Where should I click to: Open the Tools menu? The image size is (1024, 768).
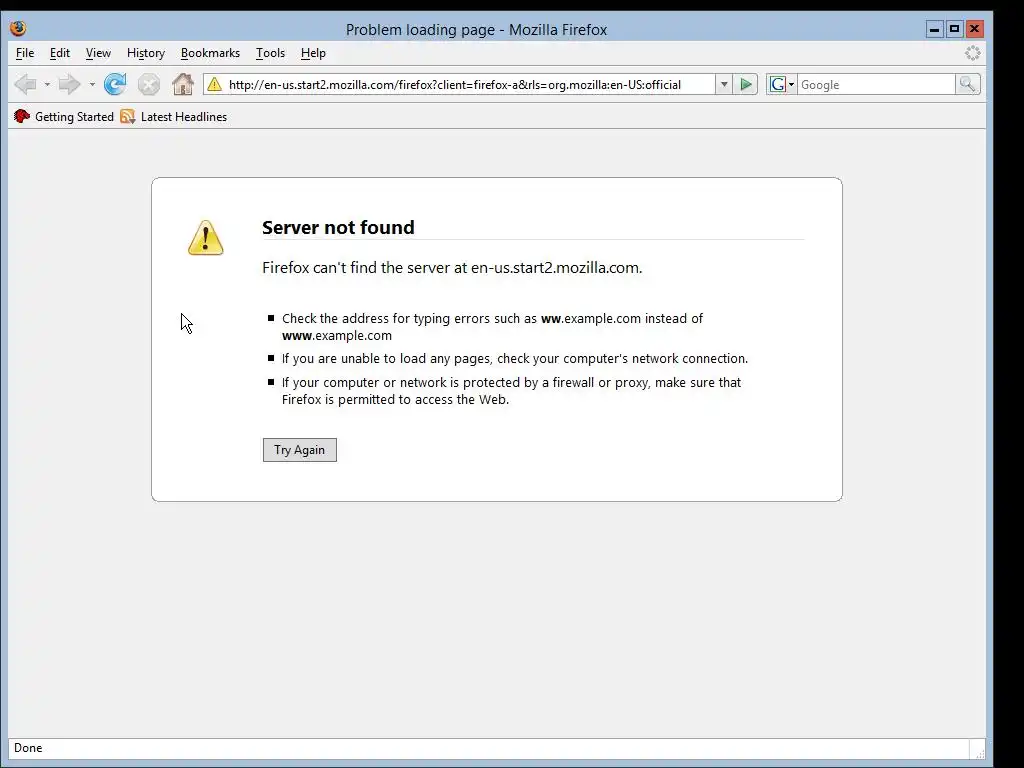(x=270, y=53)
